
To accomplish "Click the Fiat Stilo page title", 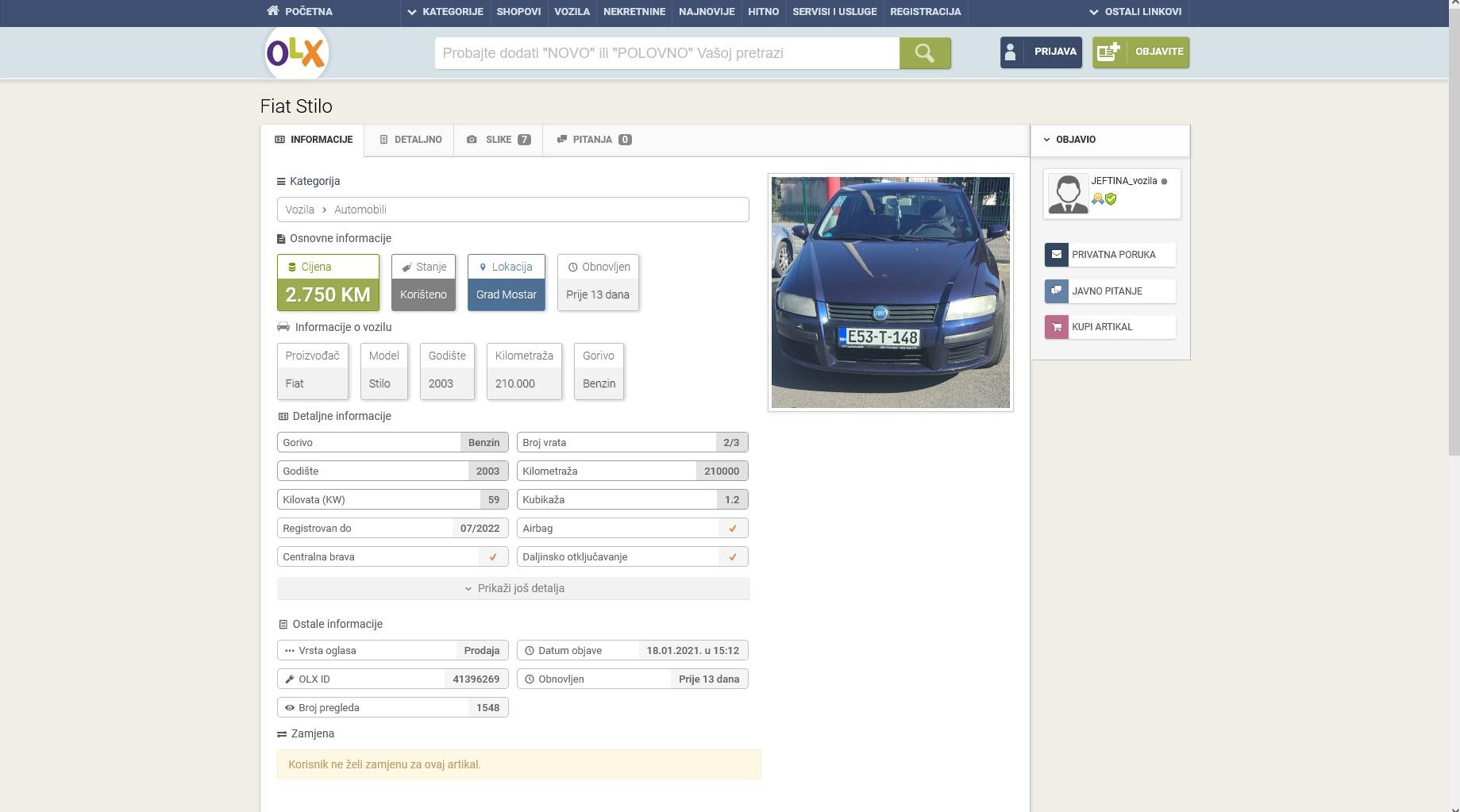I will (x=296, y=106).
